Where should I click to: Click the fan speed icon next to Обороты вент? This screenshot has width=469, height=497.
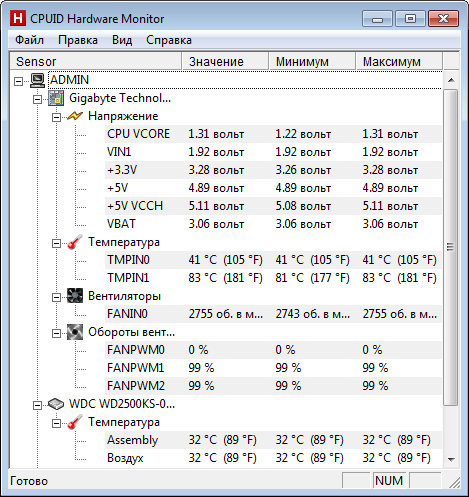[75, 332]
